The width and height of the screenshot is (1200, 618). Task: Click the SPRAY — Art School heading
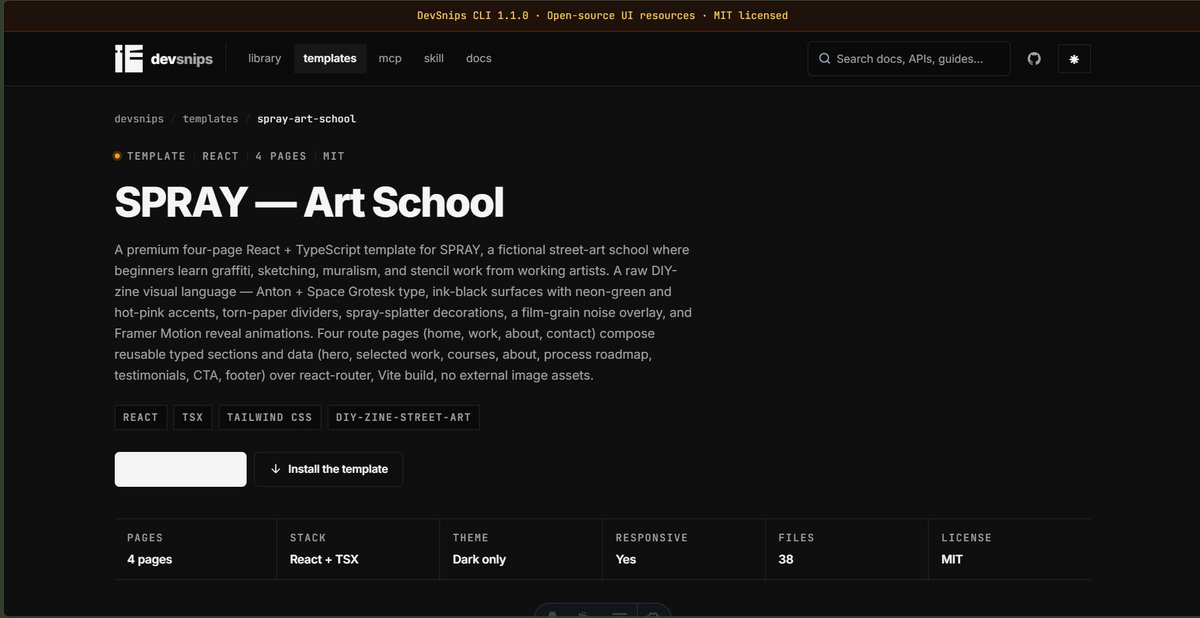coord(310,203)
